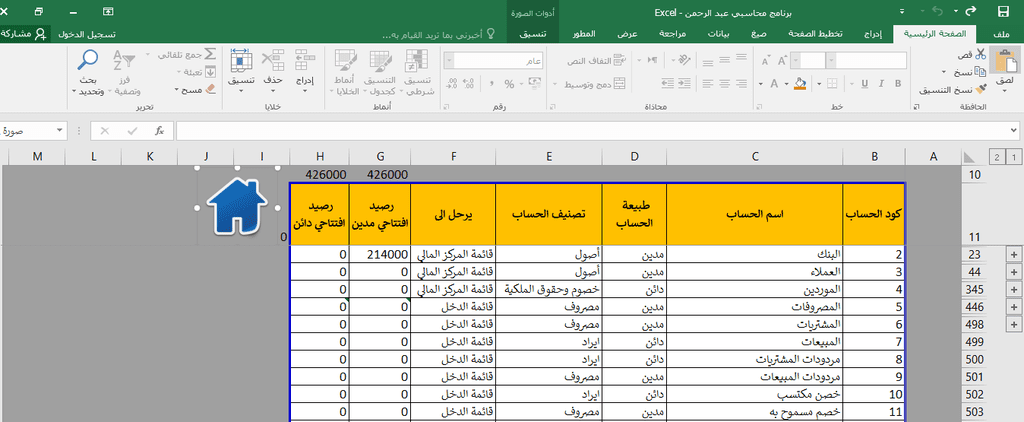Show outline level 2
This screenshot has height=422, width=1024.
996,157
